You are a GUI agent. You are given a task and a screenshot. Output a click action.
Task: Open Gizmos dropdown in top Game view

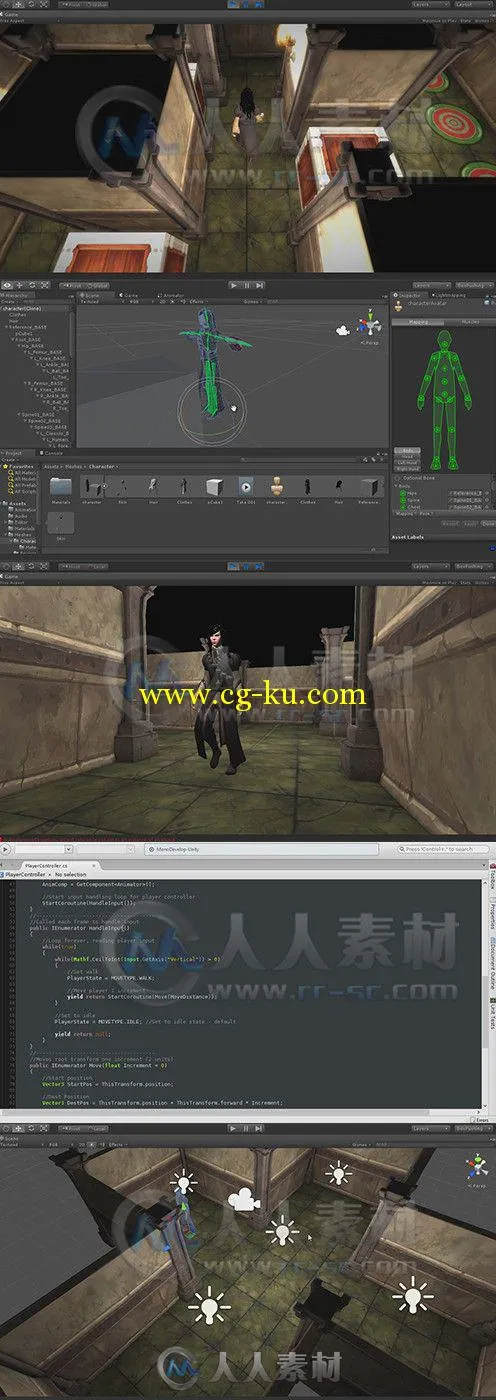(485, 21)
